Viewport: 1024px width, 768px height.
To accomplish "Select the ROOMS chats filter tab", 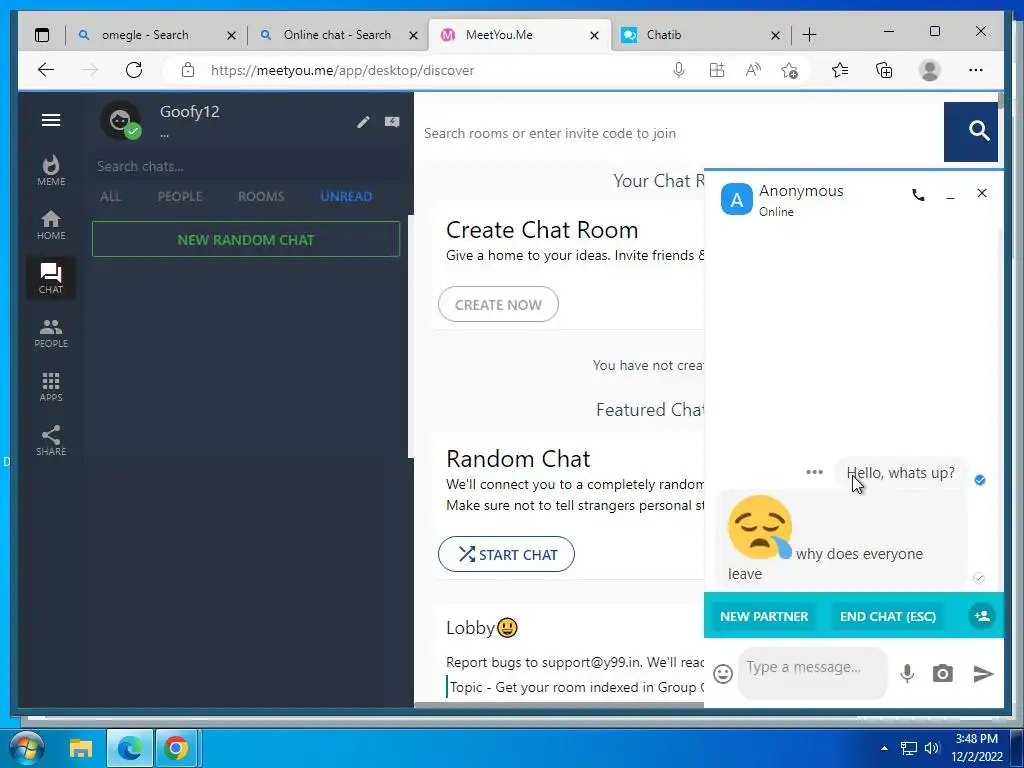I will [261, 197].
